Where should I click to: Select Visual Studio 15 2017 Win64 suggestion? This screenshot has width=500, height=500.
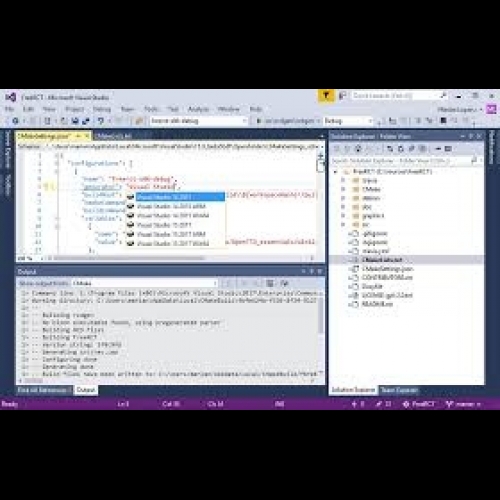(x=175, y=243)
